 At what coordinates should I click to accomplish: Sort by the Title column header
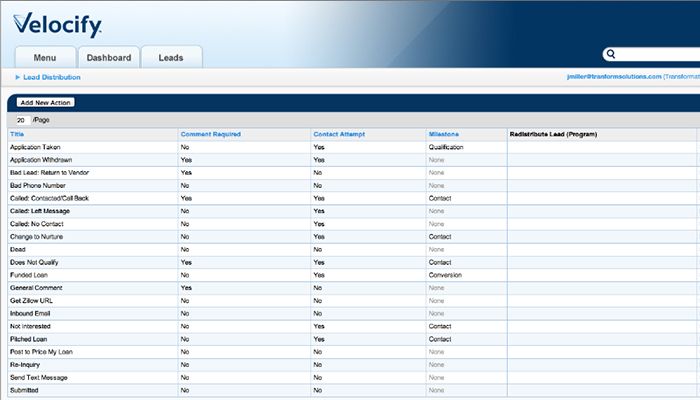pyautogui.click(x=17, y=133)
